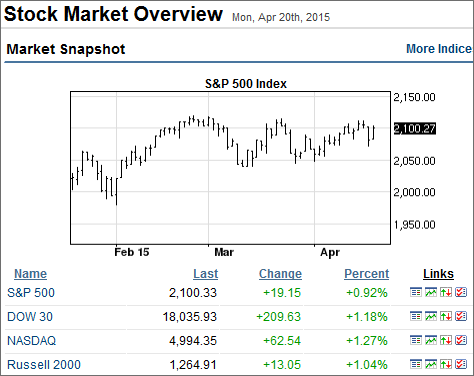Viewport: 474px width, 376px height.
Task: Click the NASDAQ checklist icon
Action: point(461,340)
